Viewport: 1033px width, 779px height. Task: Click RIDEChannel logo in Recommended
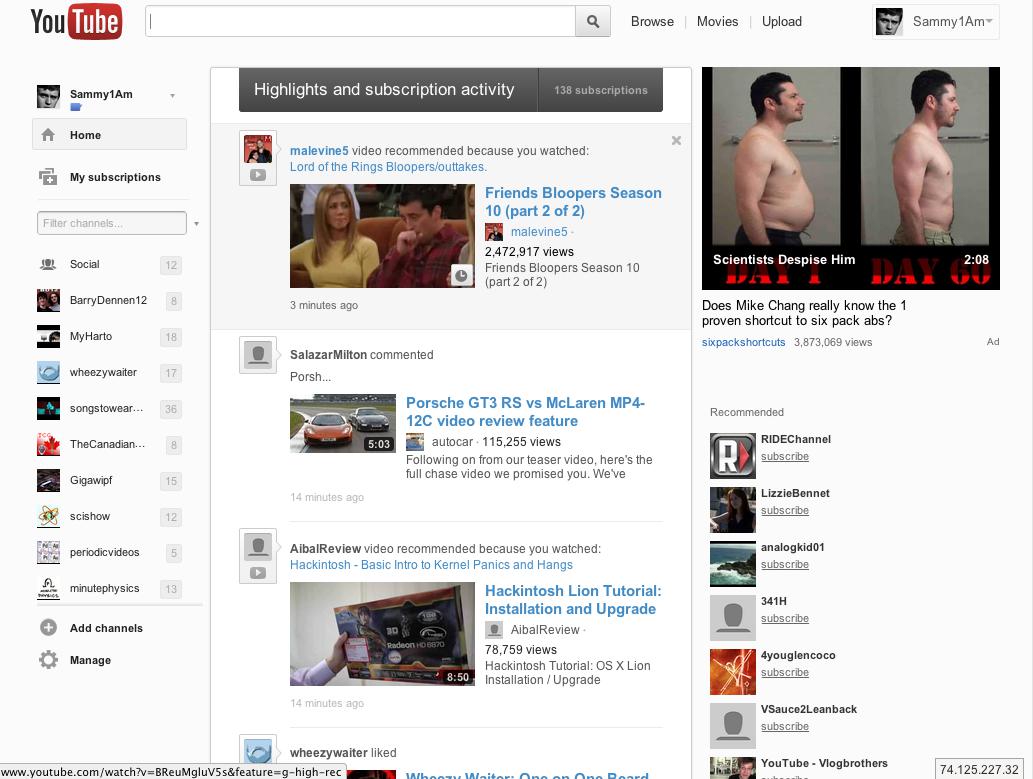[733, 455]
